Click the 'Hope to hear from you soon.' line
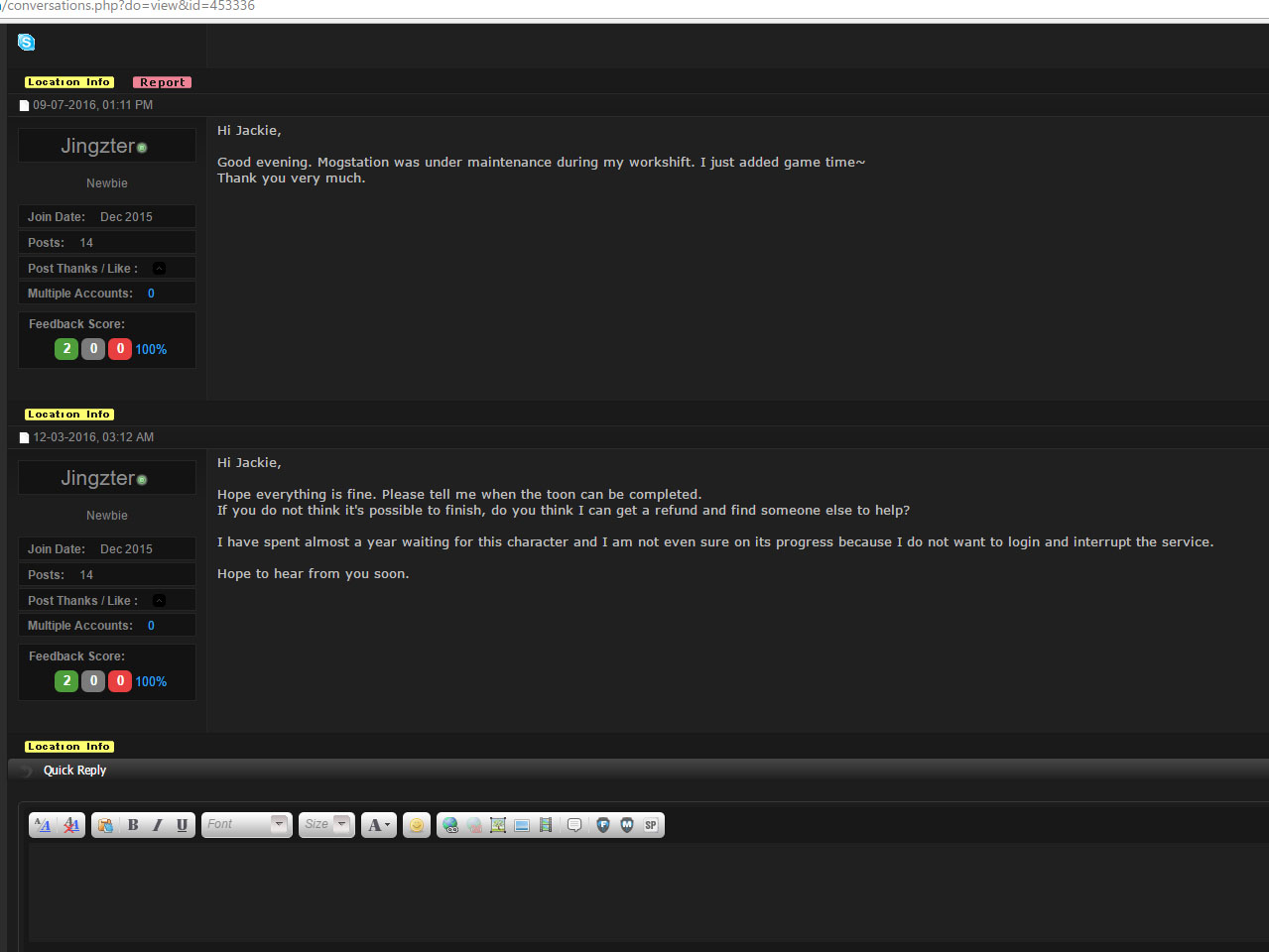Image resolution: width=1269 pixels, height=952 pixels. [314, 574]
